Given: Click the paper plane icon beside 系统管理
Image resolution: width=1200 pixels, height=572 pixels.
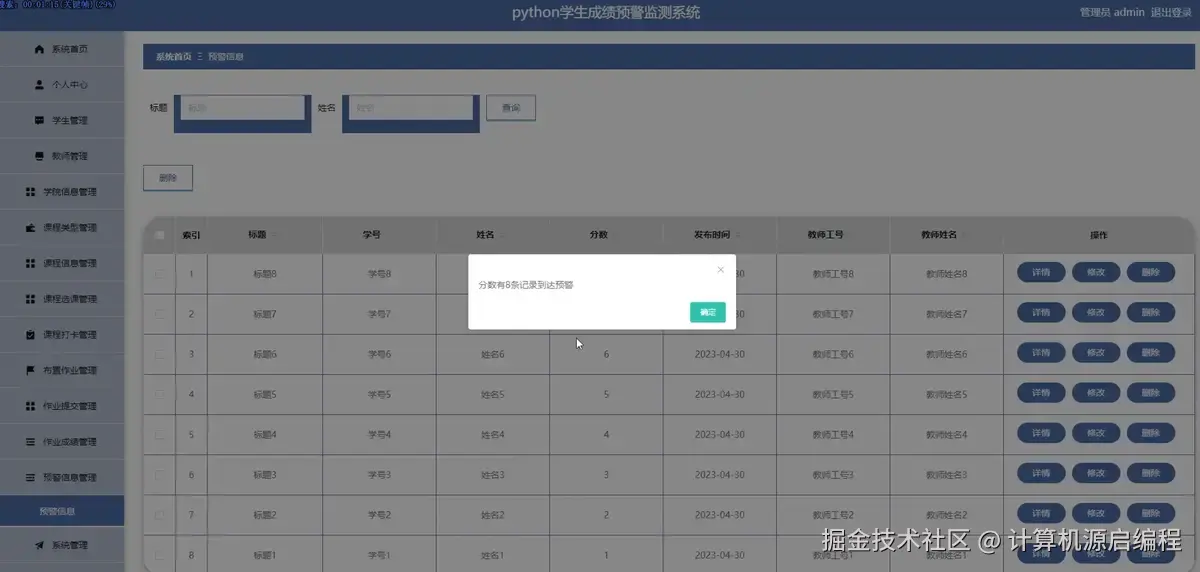Looking at the screenshot, I should (x=39, y=545).
